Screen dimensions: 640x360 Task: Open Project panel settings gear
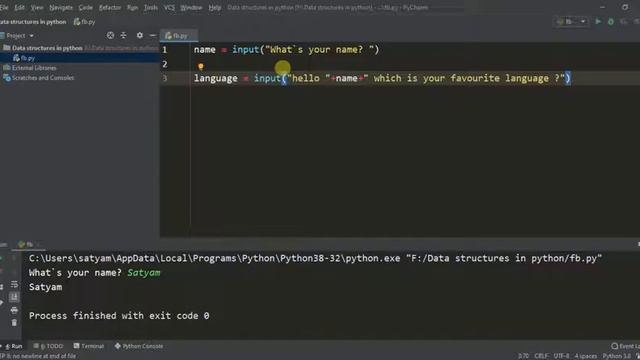(x=140, y=36)
